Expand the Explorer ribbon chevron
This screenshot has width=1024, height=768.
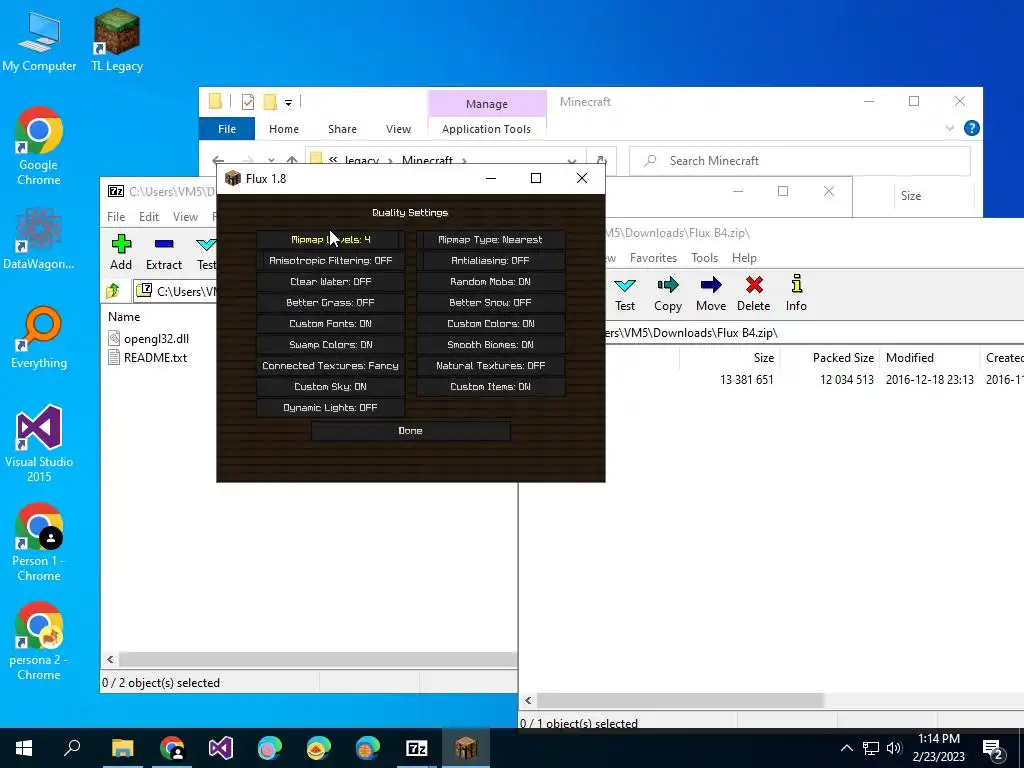tap(950, 129)
